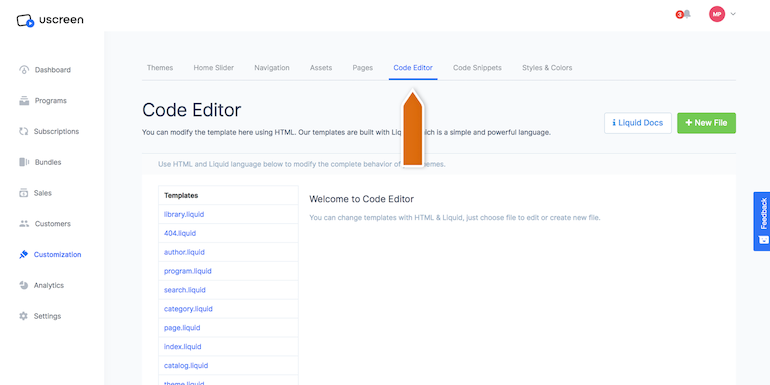Open Customers section in sidebar
This screenshot has height=385, width=770.
coord(53,224)
